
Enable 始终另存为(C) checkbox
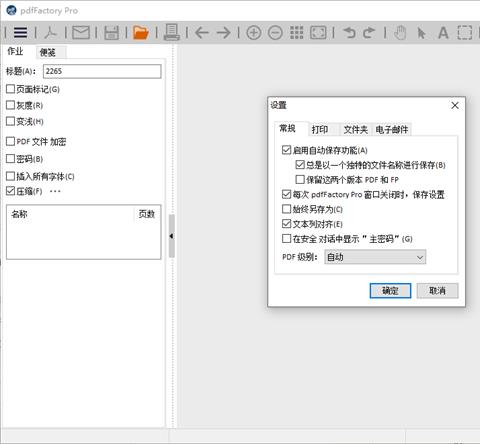(x=286, y=209)
